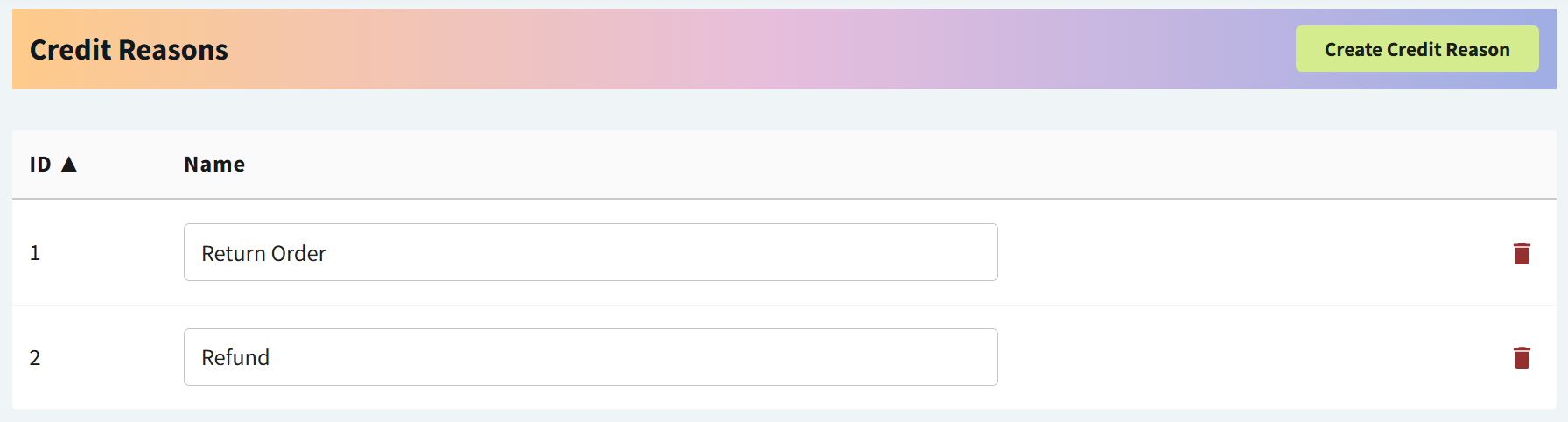This screenshot has height=422, width=1568.
Task: Select the ID 1 cell
Action: click(x=35, y=253)
